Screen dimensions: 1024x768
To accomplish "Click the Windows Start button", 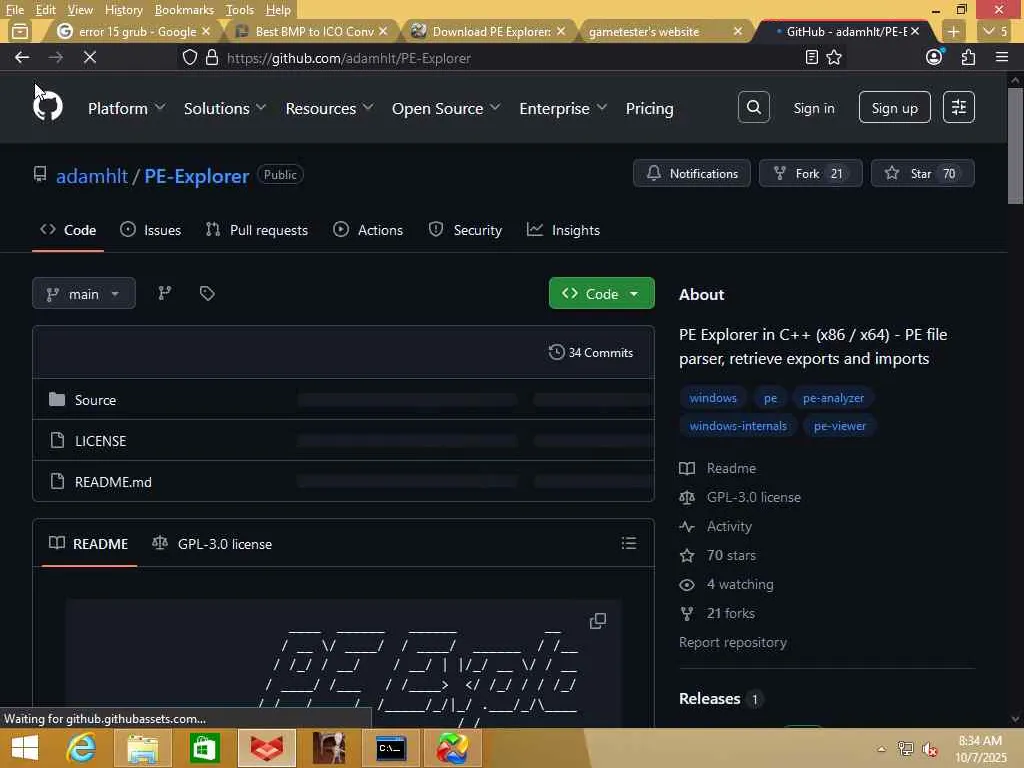I will [x=25, y=748].
